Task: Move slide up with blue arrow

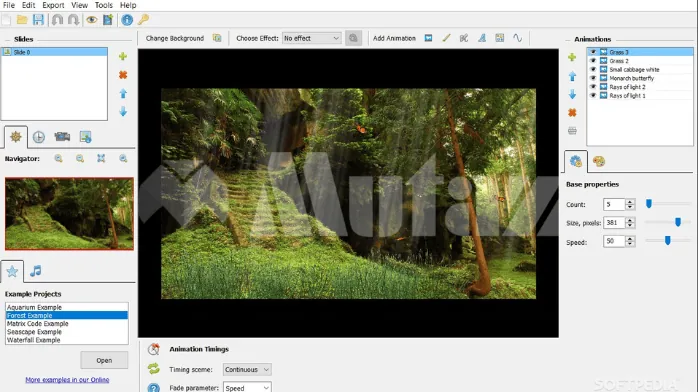Action: (x=123, y=93)
